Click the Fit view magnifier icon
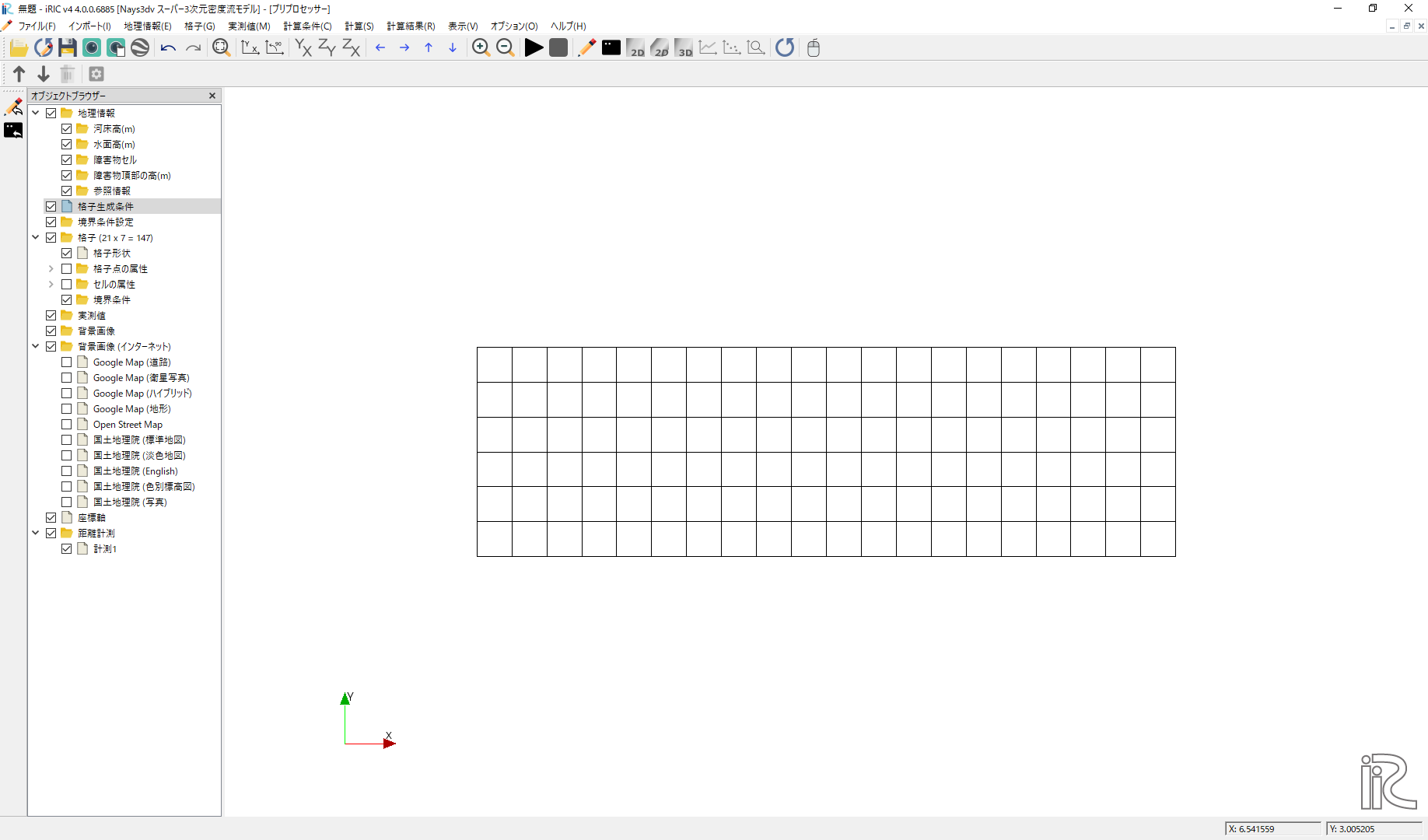 [x=221, y=47]
